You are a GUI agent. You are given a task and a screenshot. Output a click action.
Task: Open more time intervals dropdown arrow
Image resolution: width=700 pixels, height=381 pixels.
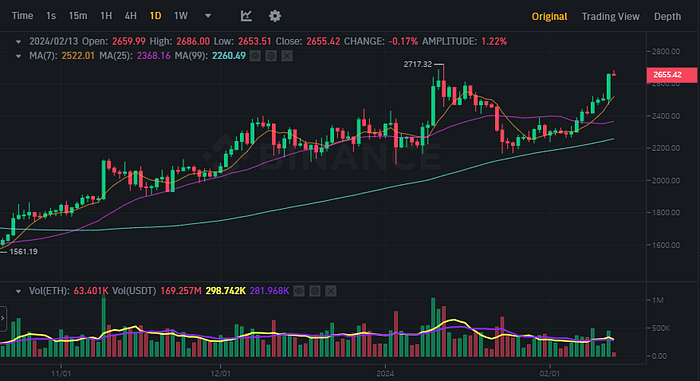tap(208, 16)
